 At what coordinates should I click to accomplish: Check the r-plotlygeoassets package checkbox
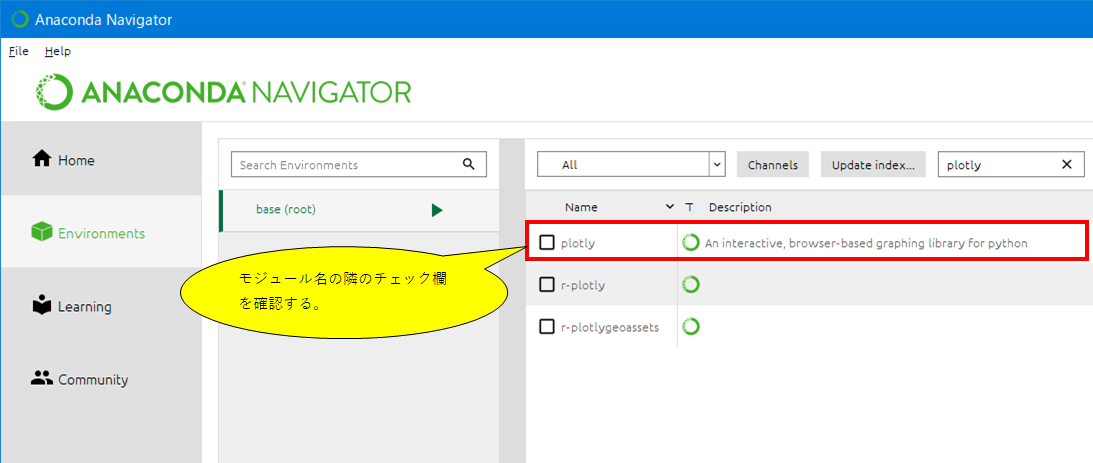547,326
